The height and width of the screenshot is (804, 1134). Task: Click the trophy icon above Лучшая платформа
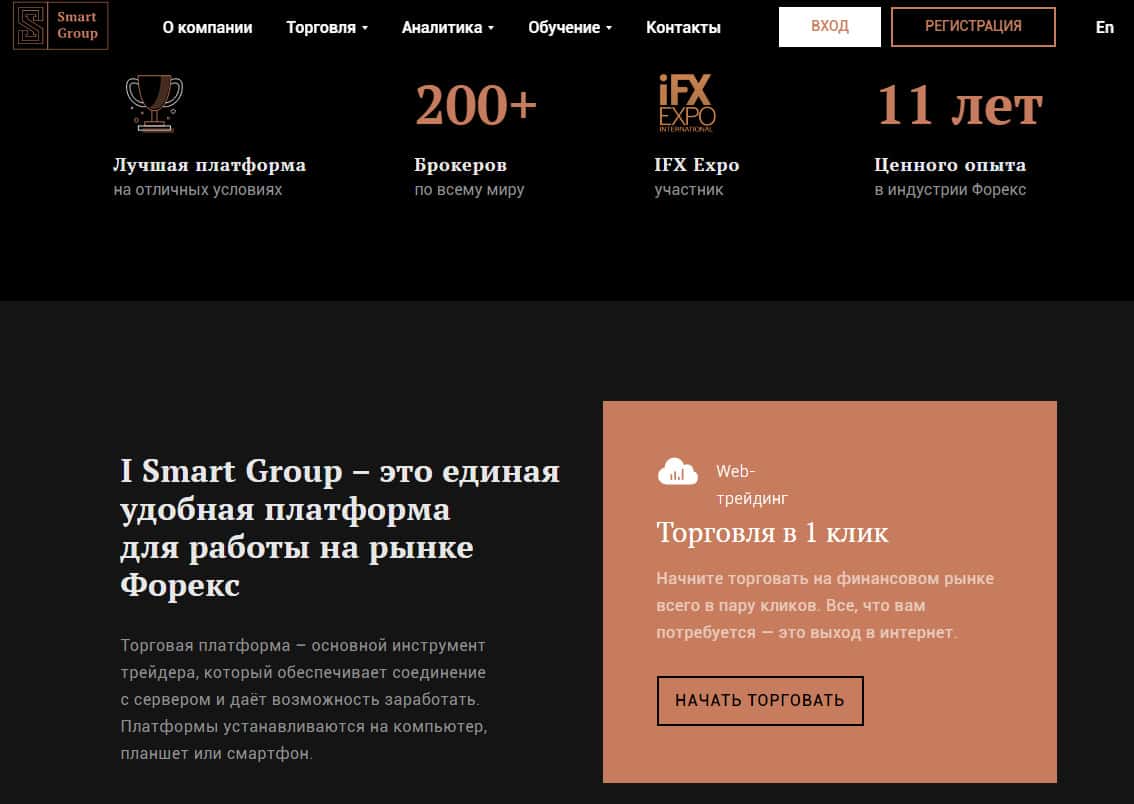point(154,104)
